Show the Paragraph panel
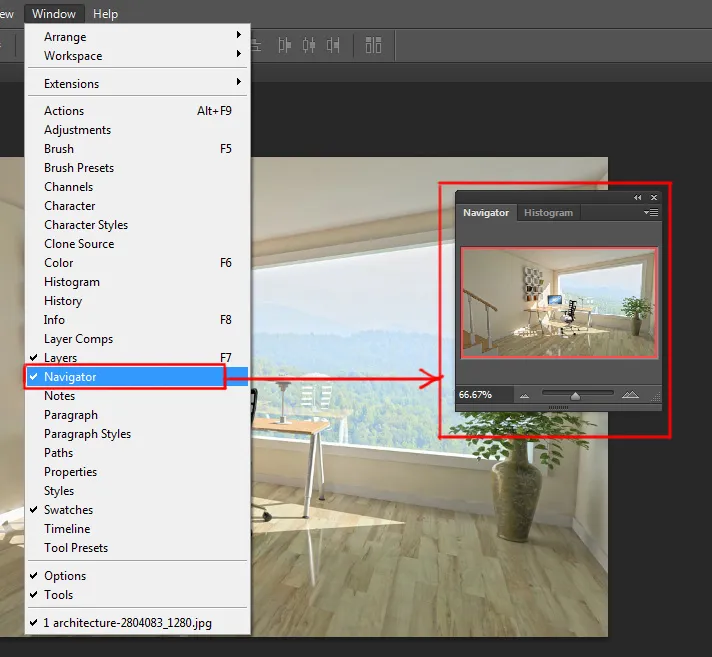Screen dimensions: 712x657 [x=138, y=415]
